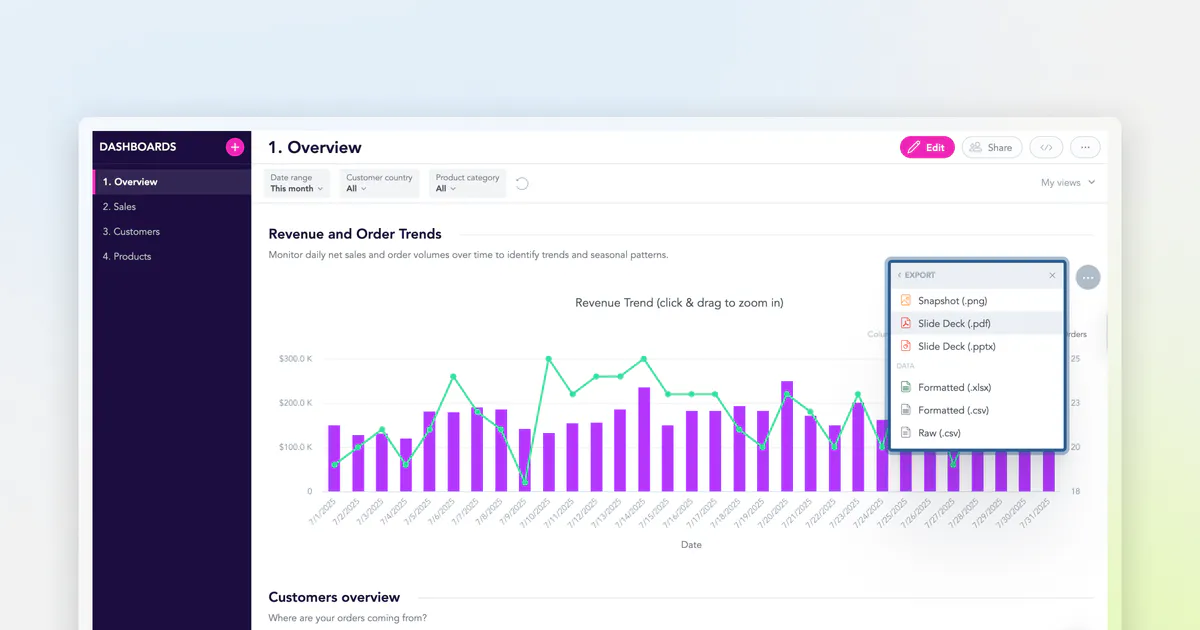1200x630 pixels.
Task: Click the 'Date' x-axis title
Action: 691,545
